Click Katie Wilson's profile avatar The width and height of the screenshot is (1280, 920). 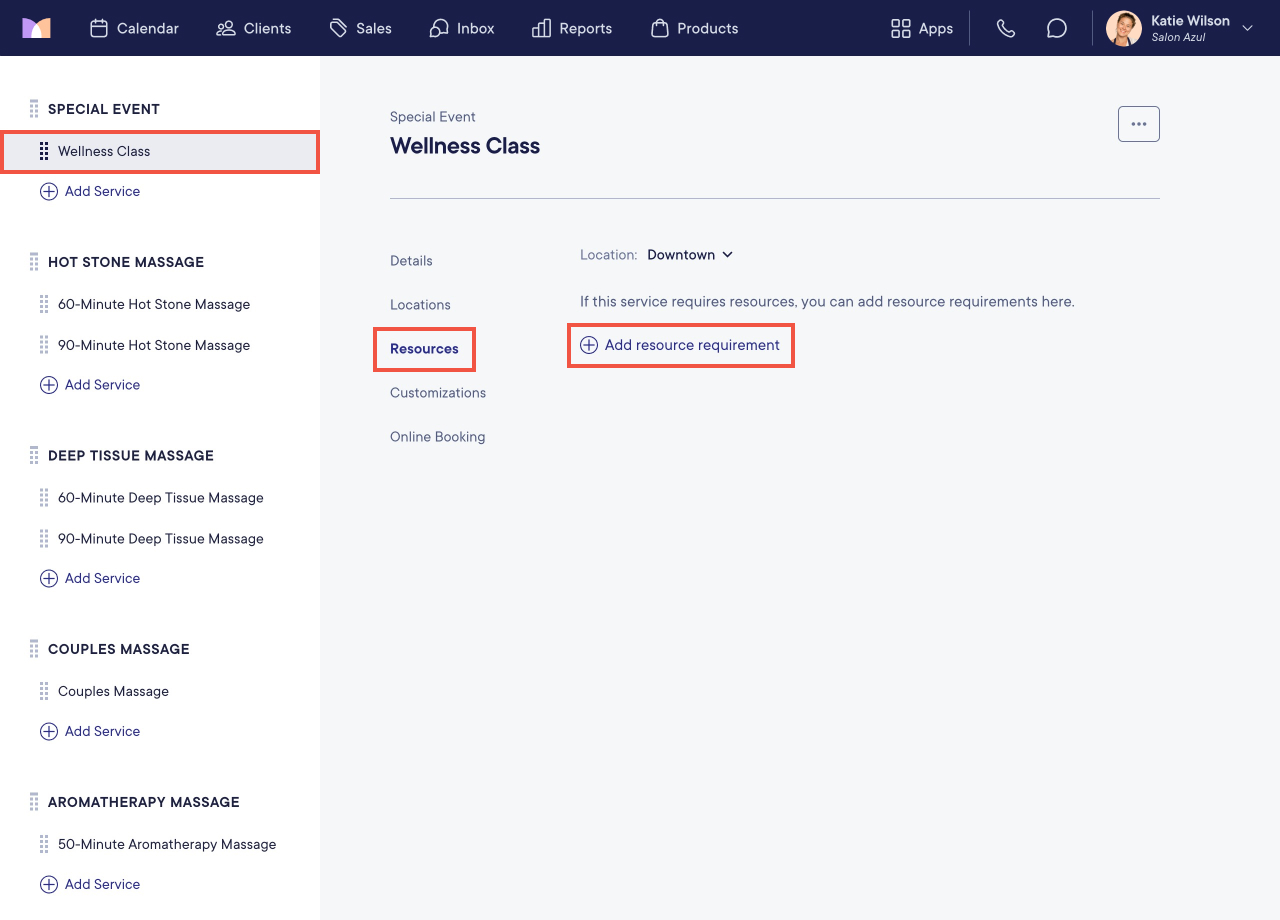1124,28
